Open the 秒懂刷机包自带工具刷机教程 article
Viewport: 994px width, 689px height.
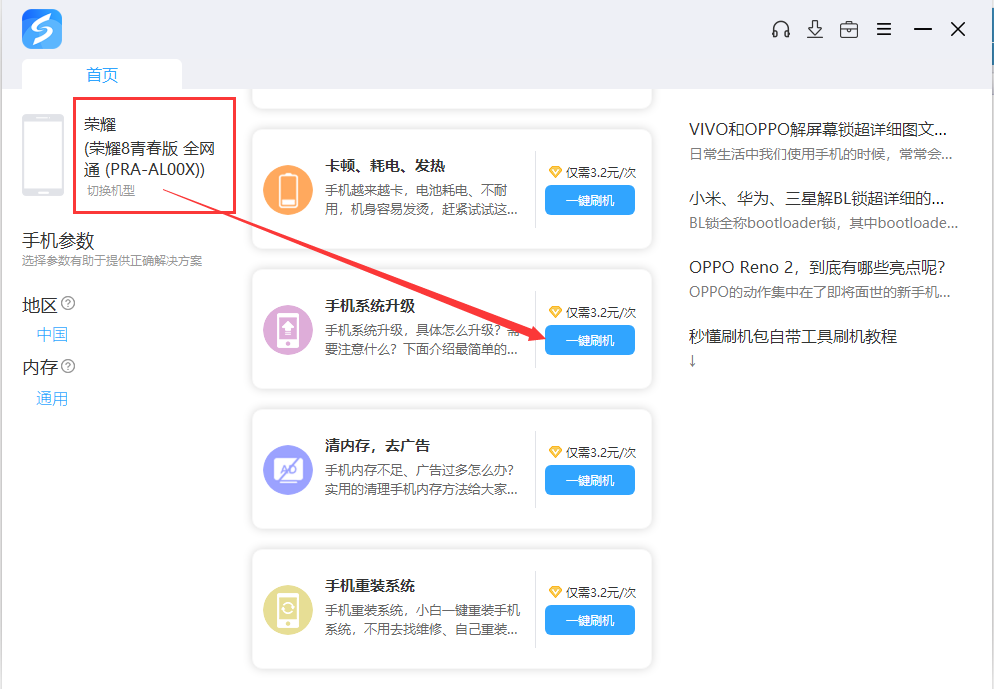[x=793, y=336]
